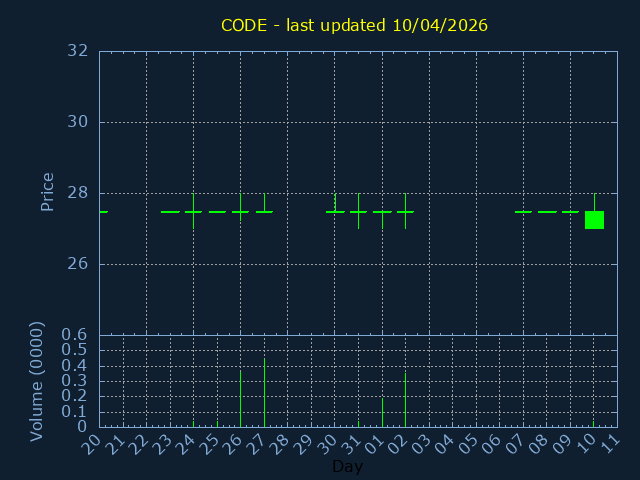
Task: Click the volume axis label 0.4
Action: 74,365
